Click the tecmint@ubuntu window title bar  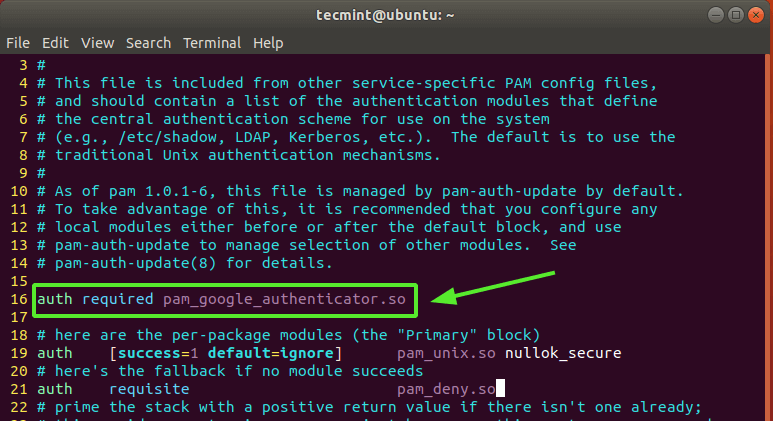tap(385, 15)
